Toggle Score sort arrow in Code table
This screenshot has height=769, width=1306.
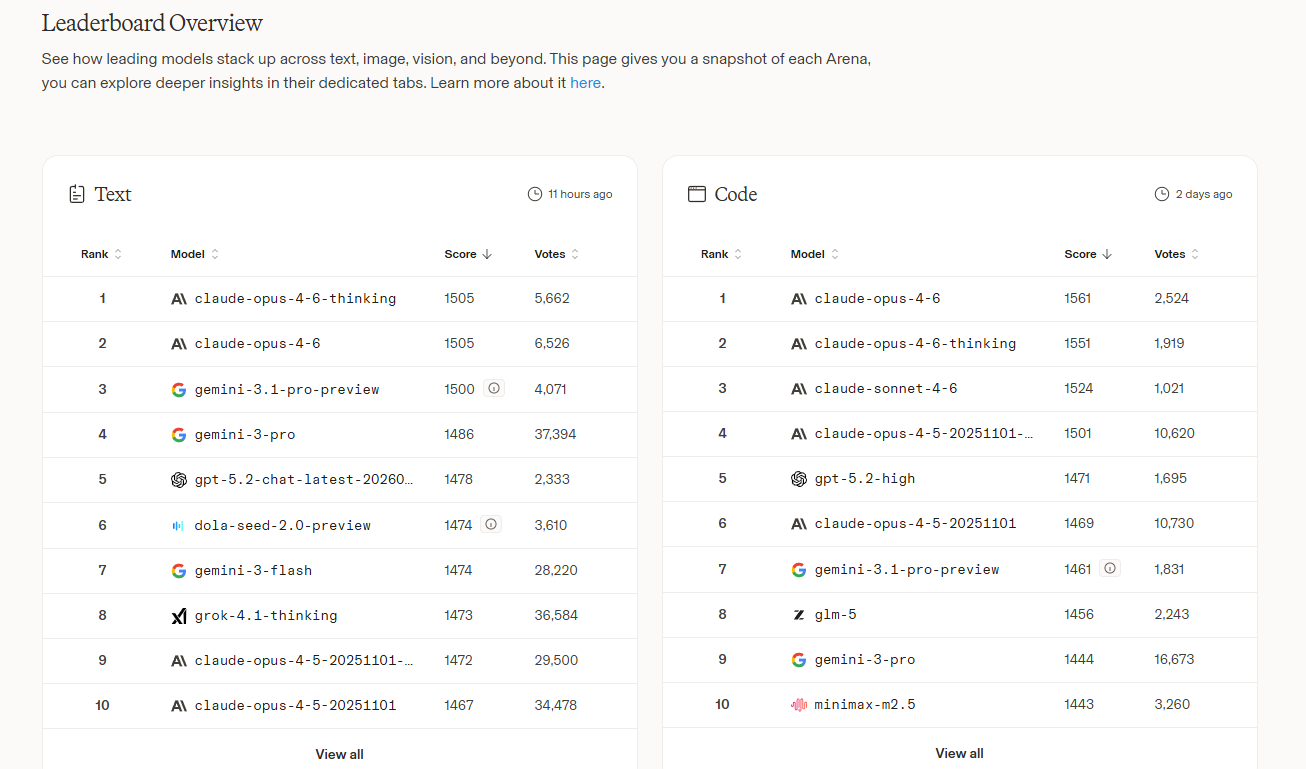point(1107,255)
